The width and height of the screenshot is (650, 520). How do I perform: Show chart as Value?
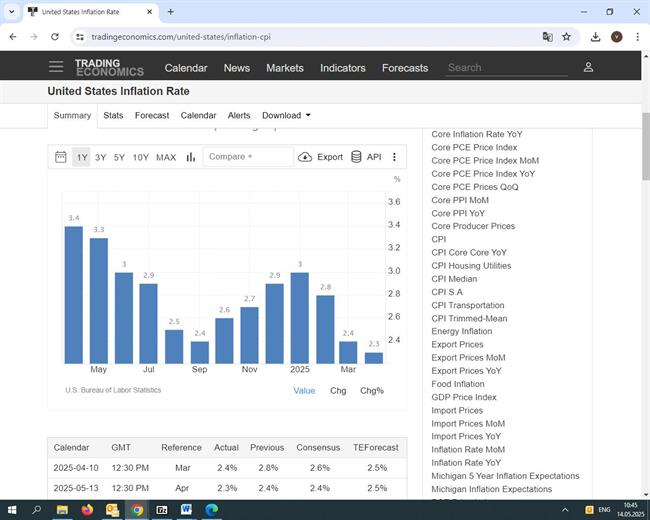coord(304,391)
